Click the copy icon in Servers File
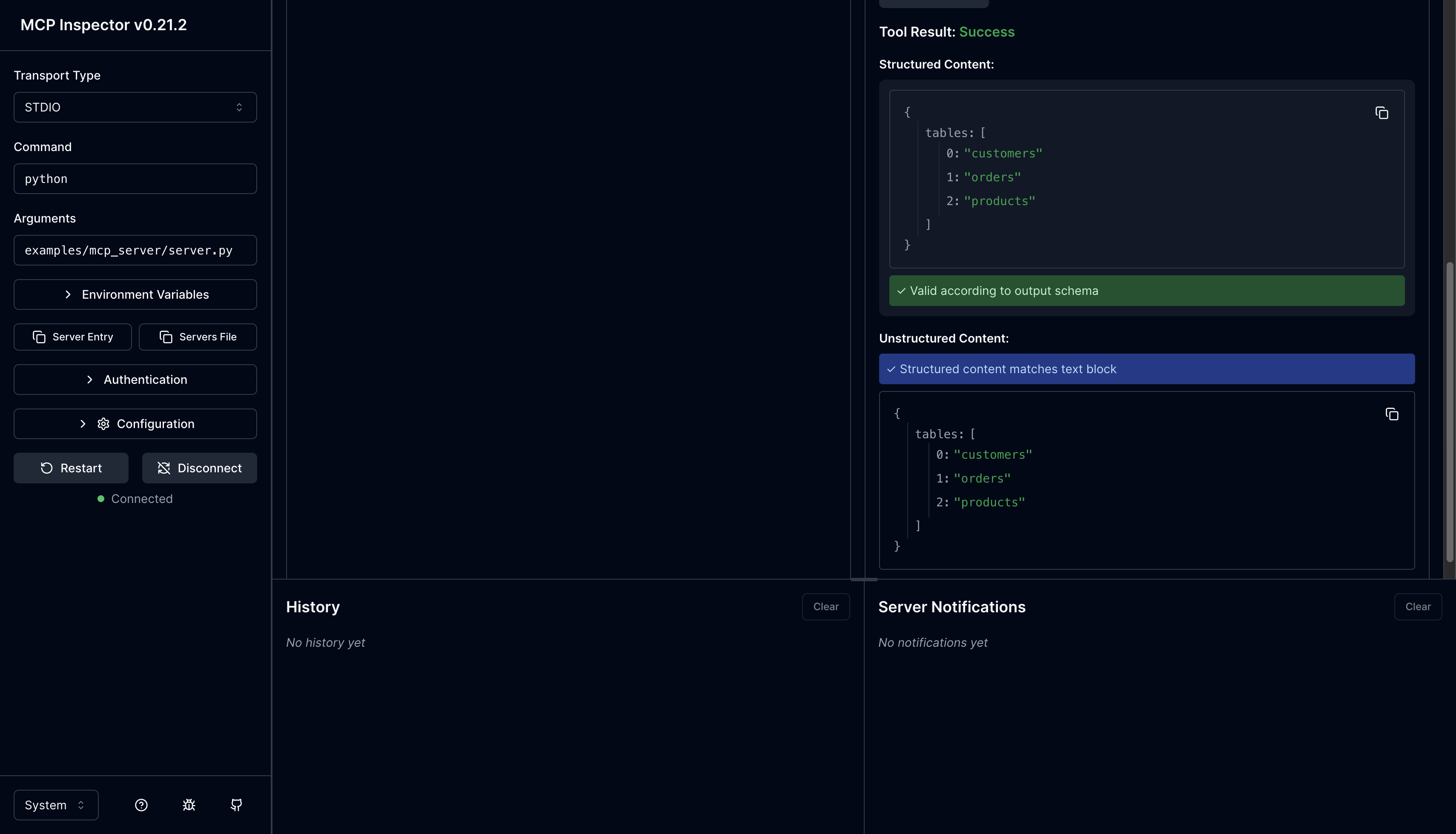Image resolution: width=1456 pixels, height=834 pixels. pyautogui.click(x=166, y=337)
